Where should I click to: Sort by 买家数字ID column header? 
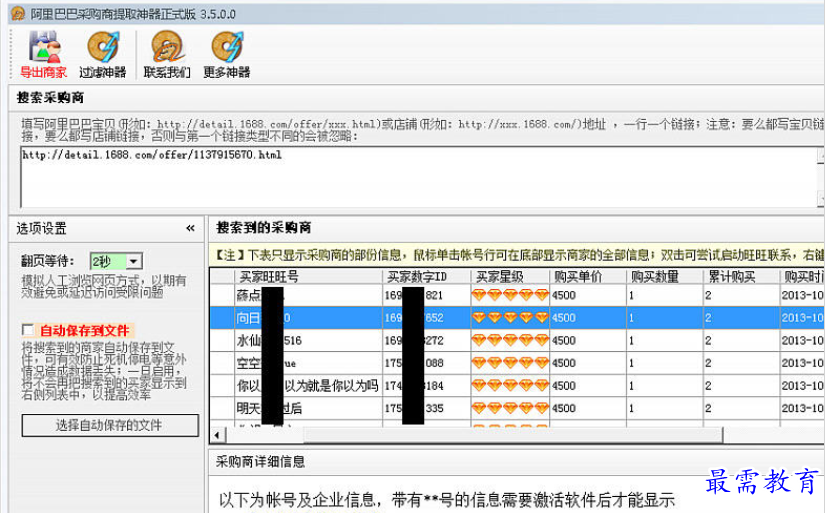click(426, 277)
